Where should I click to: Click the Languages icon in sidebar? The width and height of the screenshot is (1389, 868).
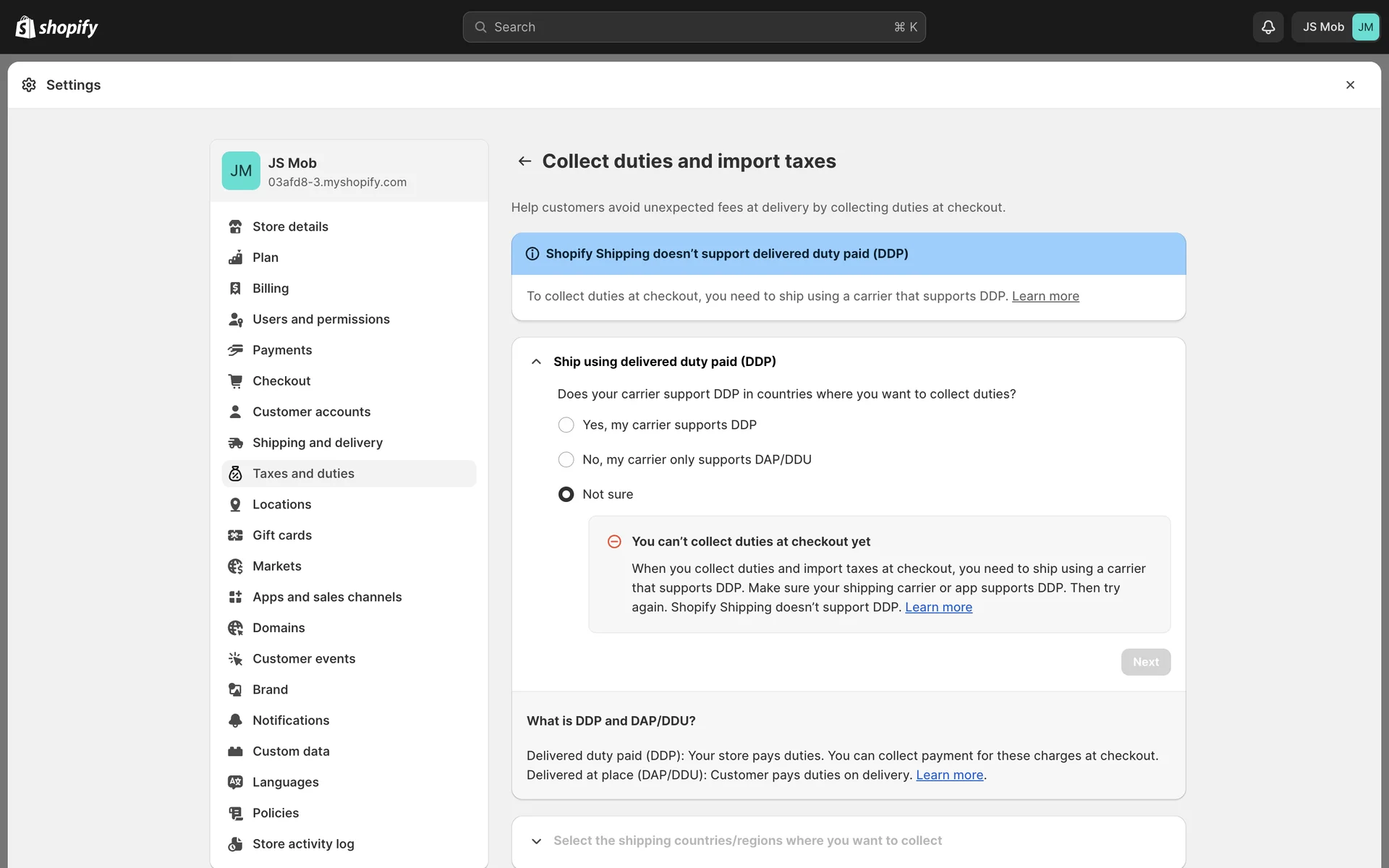(235, 782)
